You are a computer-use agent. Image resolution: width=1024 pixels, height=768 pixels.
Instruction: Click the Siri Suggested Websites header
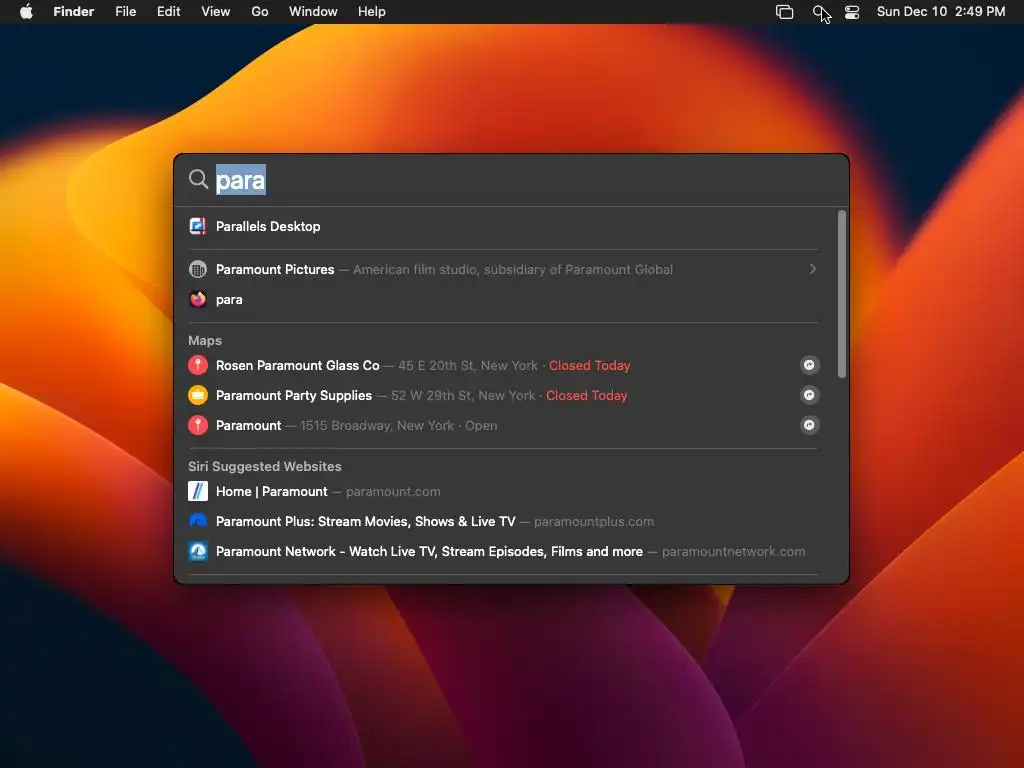point(264,466)
